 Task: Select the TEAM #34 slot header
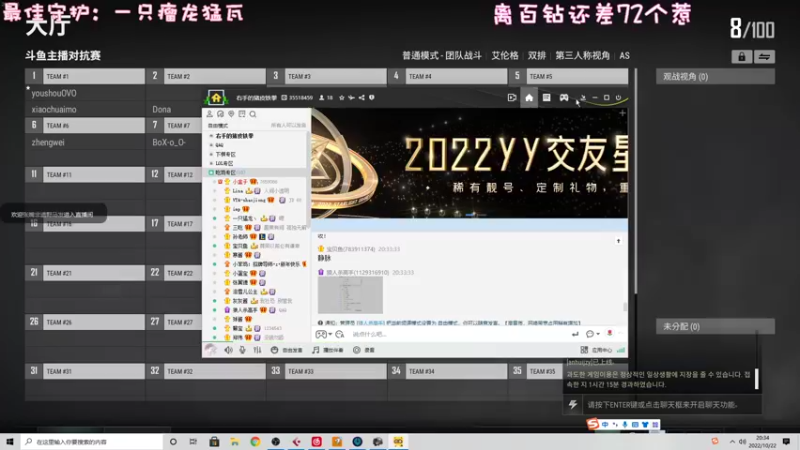click(447, 371)
